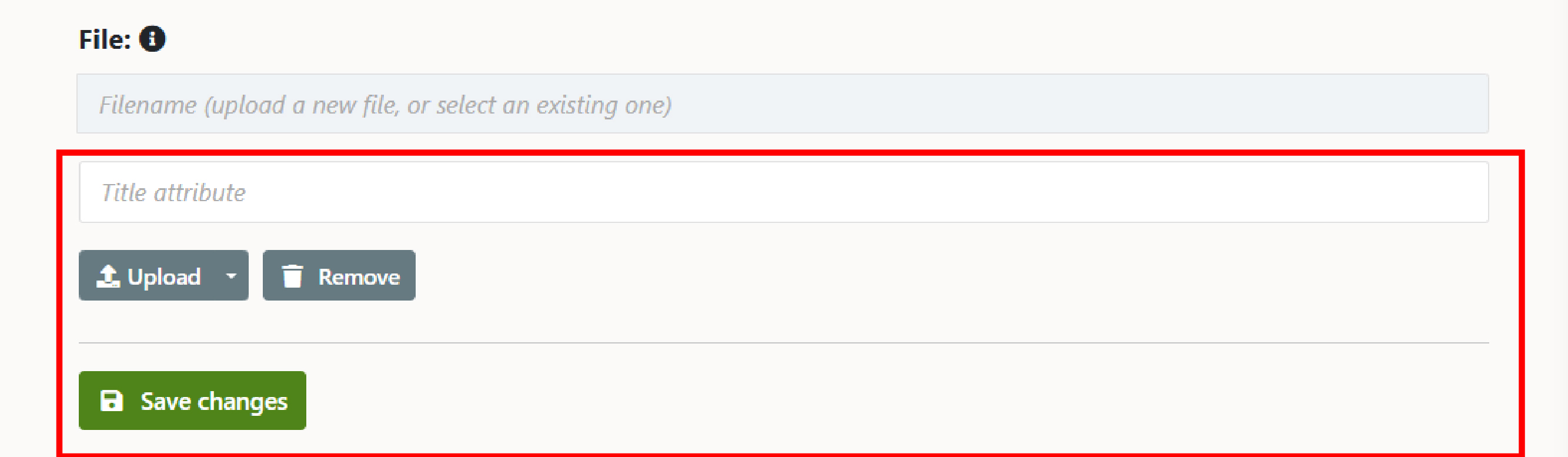The height and width of the screenshot is (457, 1568).
Task: Focus the Filename input field
Action: click(x=783, y=104)
